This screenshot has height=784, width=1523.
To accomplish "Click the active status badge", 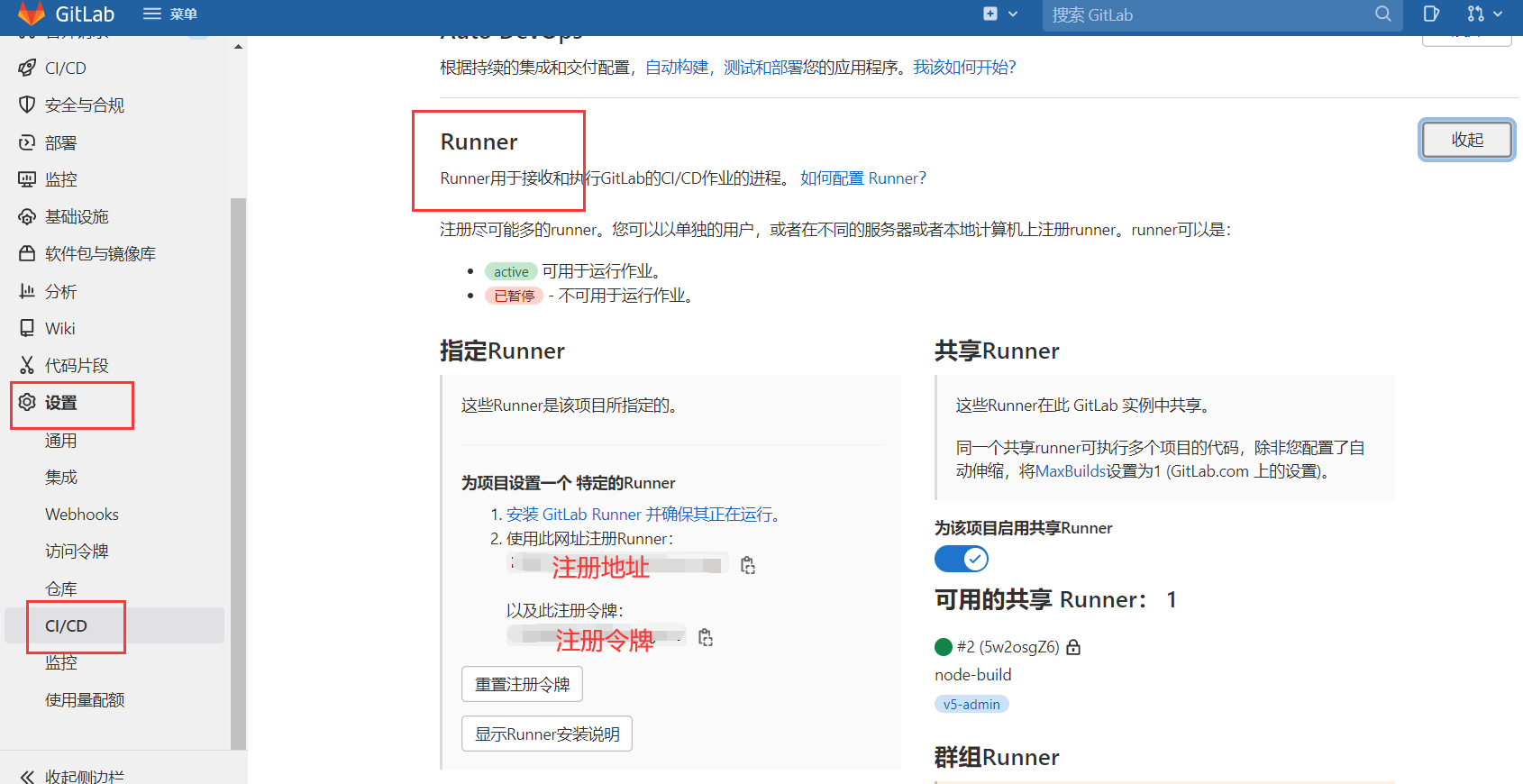I will click(511, 271).
